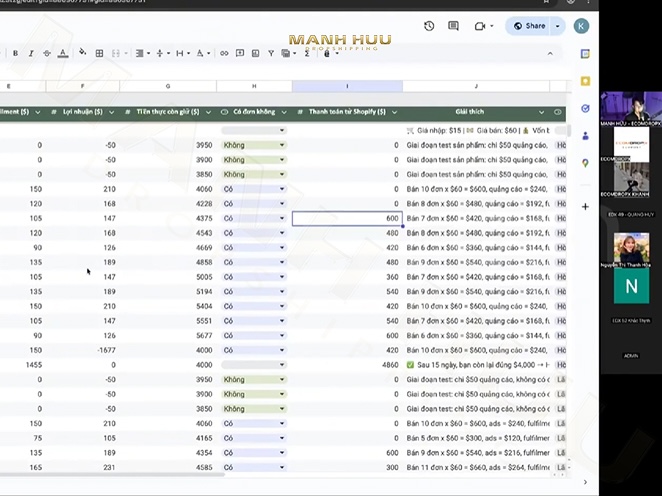This screenshot has height=496, width=662.
Task: Select the selected cell containing 600
Action: tap(346, 218)
